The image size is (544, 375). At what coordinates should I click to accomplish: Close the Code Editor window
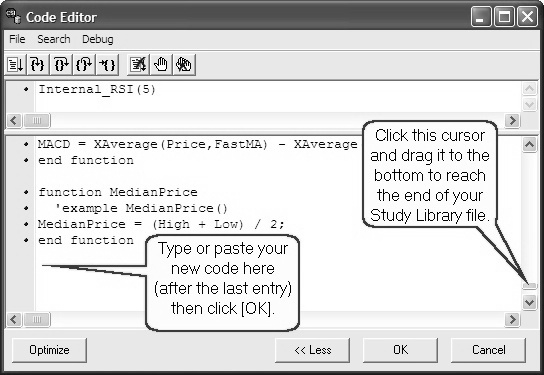pos(527,17)
